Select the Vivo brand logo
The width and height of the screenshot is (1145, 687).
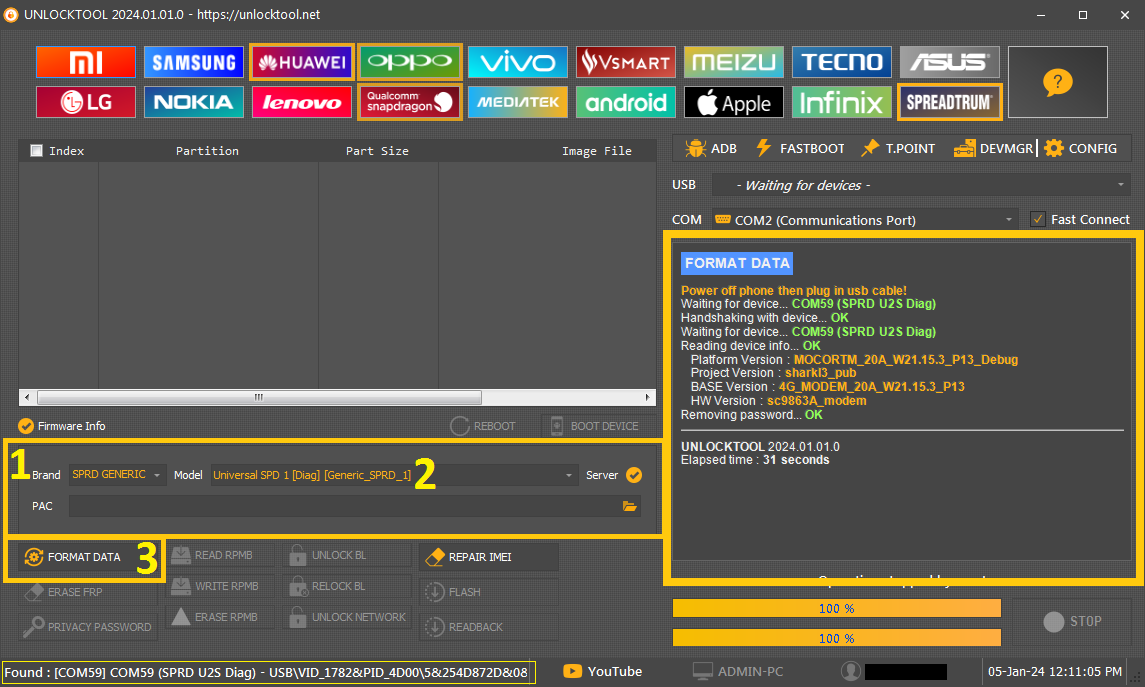click(518, 62)
